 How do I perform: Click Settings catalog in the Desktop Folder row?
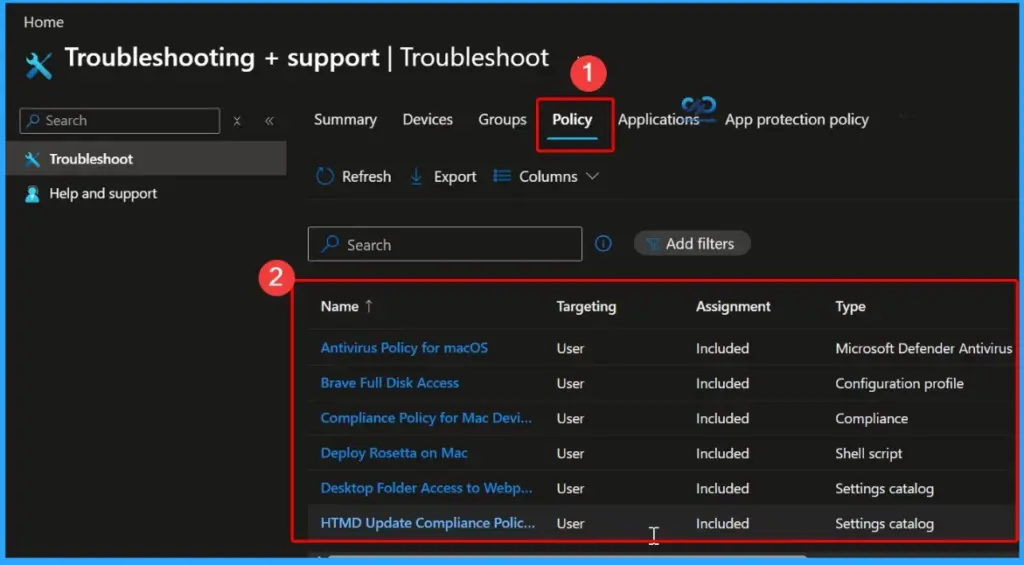pos(884,489)
